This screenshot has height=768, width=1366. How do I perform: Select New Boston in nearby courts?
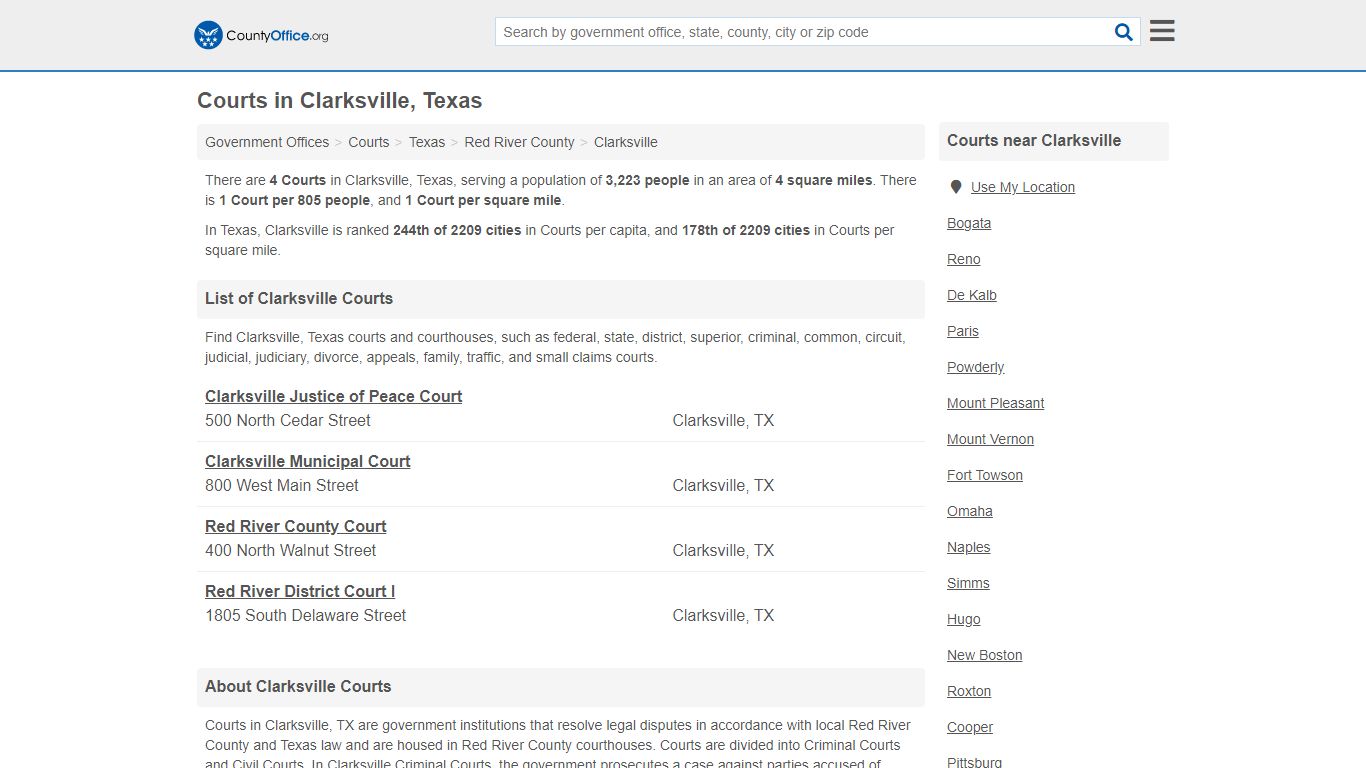click(x=985, y=655)
